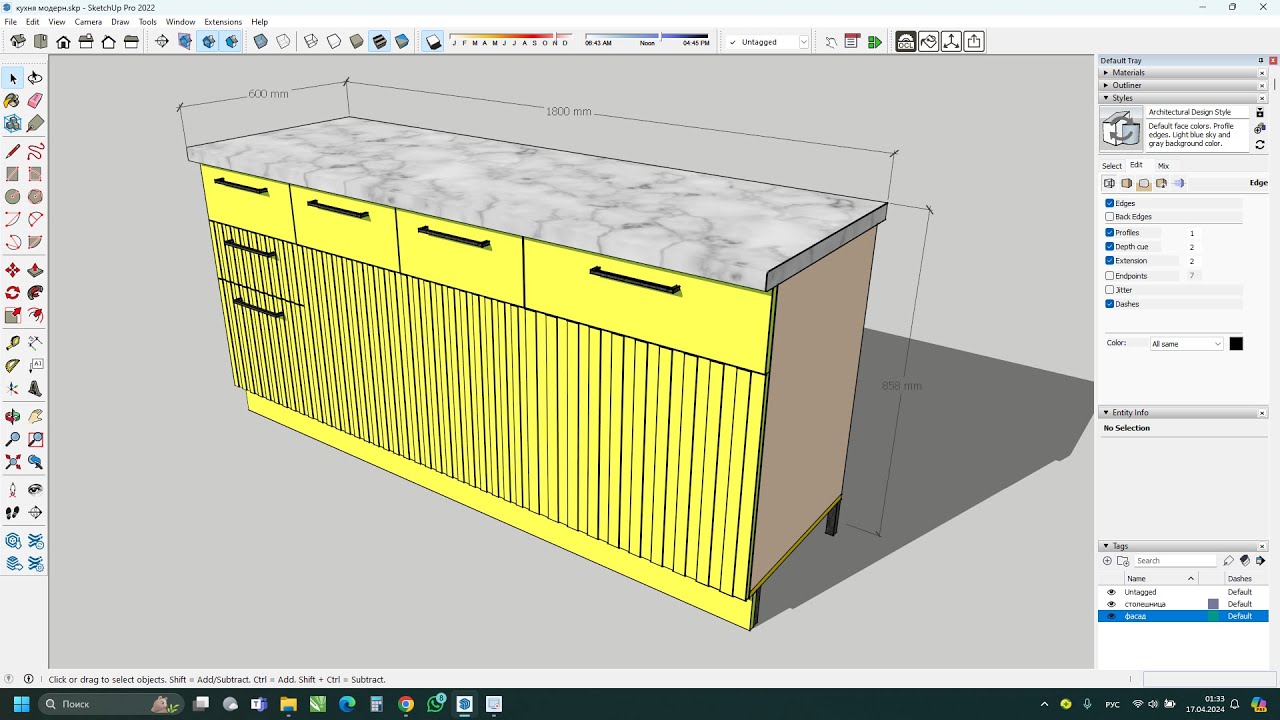Screen dimensions: 1280x720
Task: Select the Line pencil tool
Action: [13, 152]
